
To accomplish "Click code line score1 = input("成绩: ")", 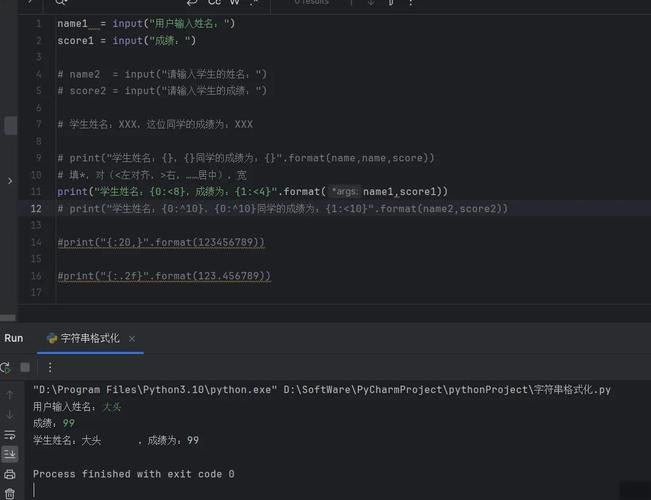I will tap(127, 41).
